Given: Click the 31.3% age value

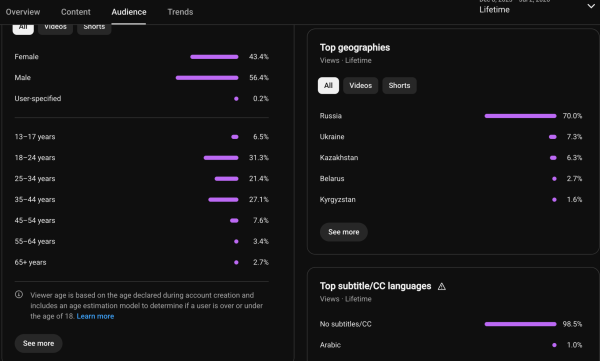Looking at the screenshot, I should [259, 158].
